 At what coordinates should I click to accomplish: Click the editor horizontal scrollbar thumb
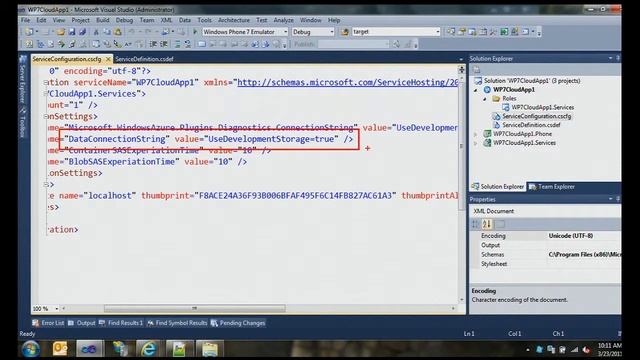click(195, 308)
